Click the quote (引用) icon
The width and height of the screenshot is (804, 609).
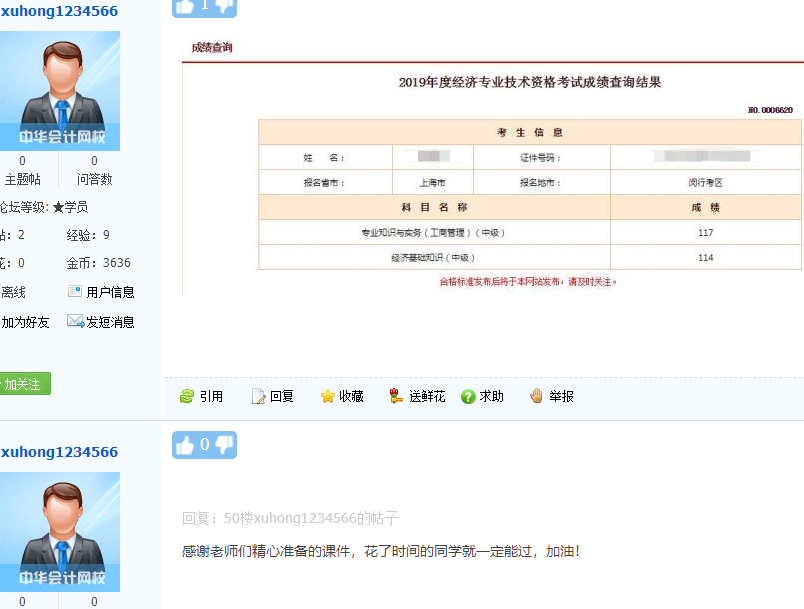[x=187, y=396]
